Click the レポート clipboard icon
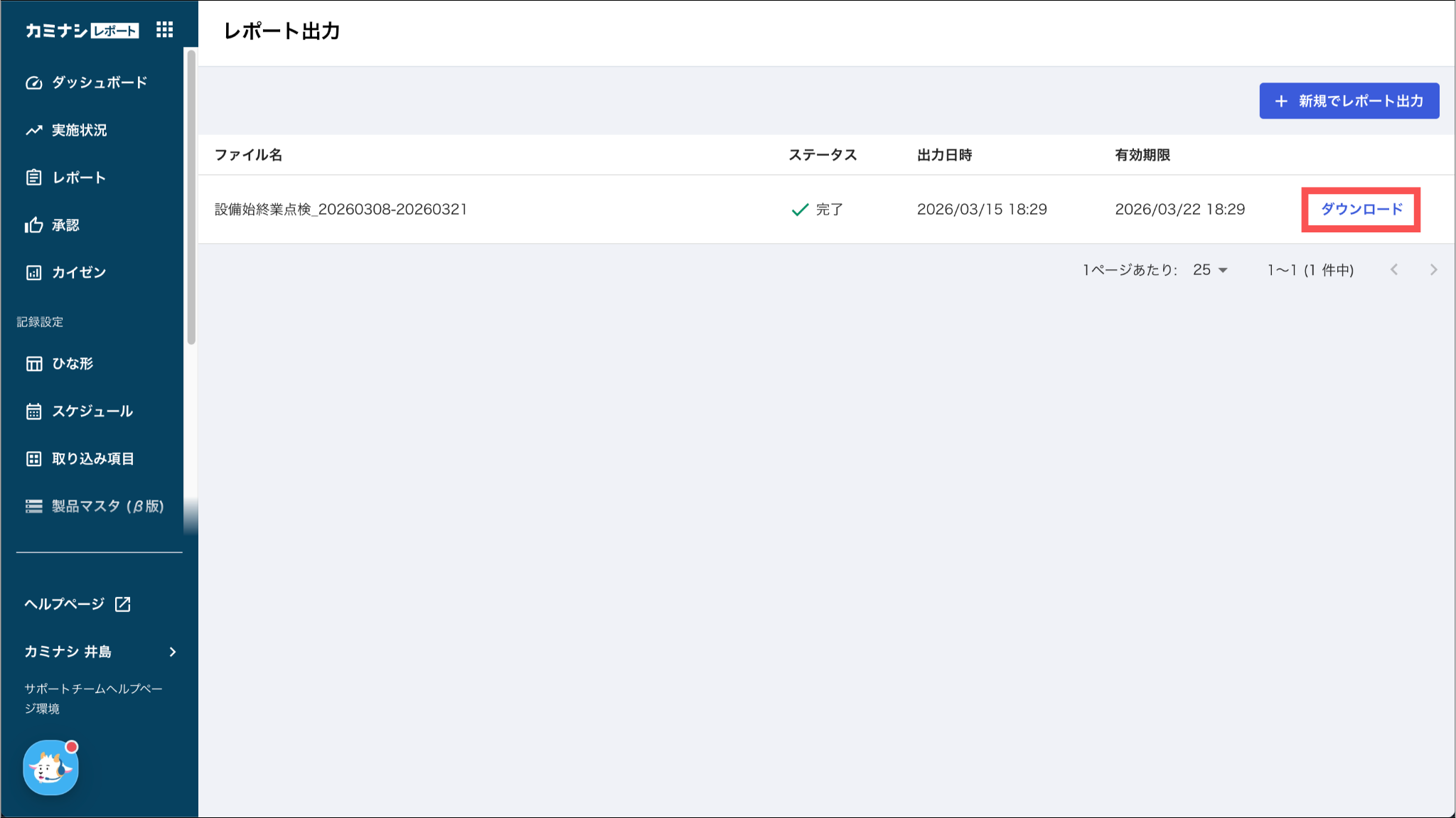This screenshot has width=1456, height=818. 33,178
